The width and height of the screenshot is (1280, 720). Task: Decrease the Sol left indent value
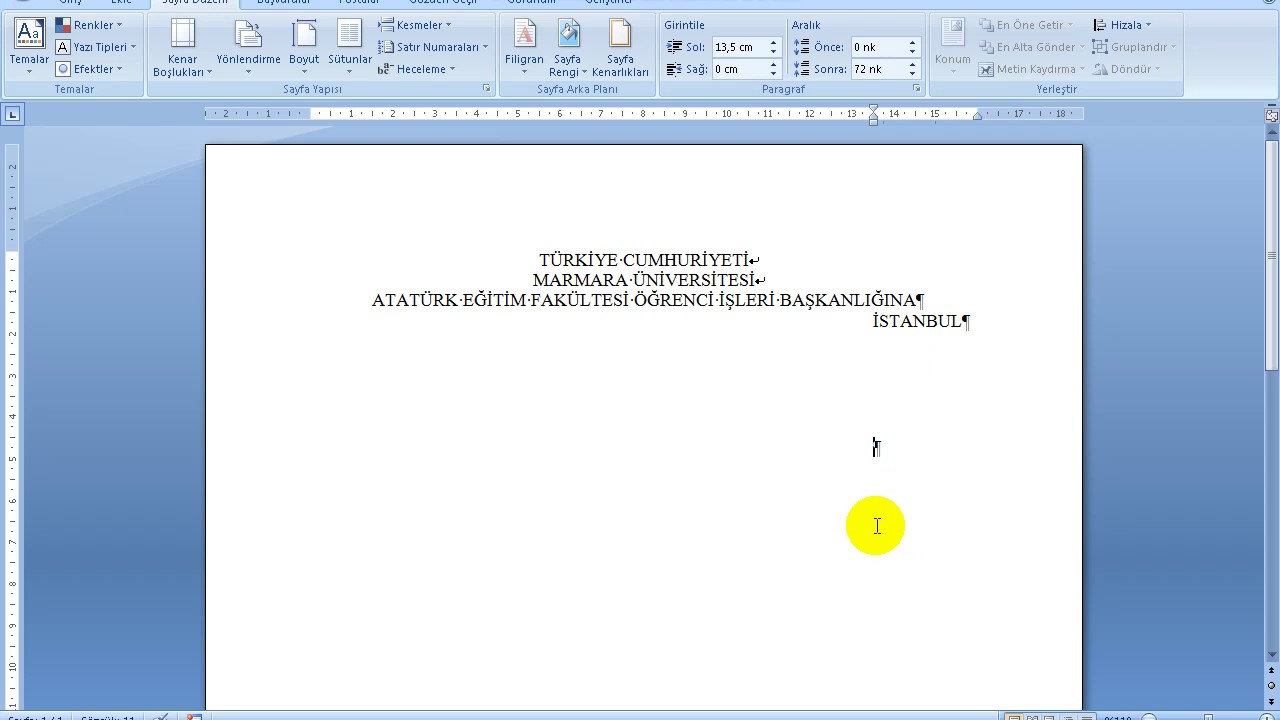click(773, 52)
